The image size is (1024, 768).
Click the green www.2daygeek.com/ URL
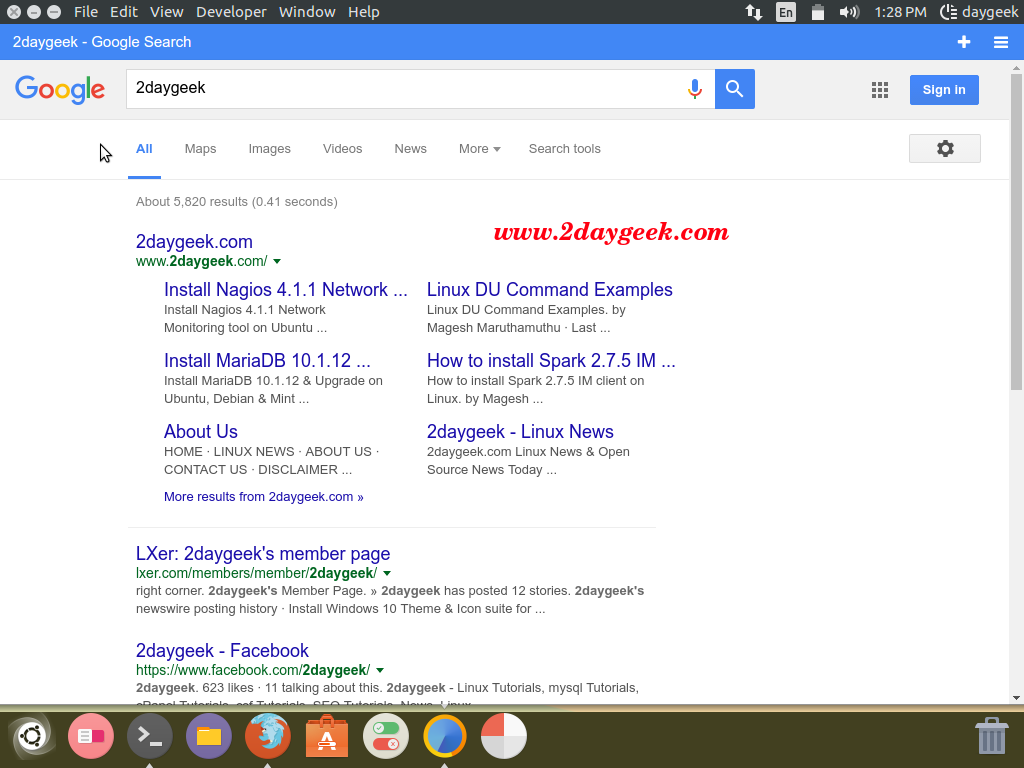click(201, 261)
